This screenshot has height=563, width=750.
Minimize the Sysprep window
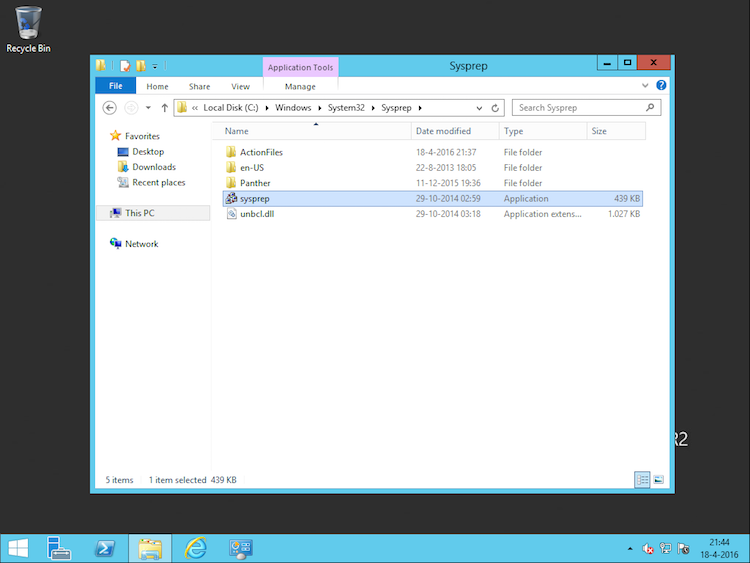click(607, 63)
